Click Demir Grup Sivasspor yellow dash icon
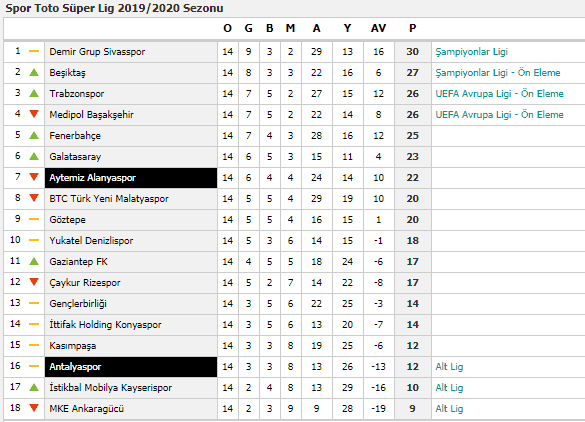Screen dimensions: 585x422 click(x=34, y=51)
